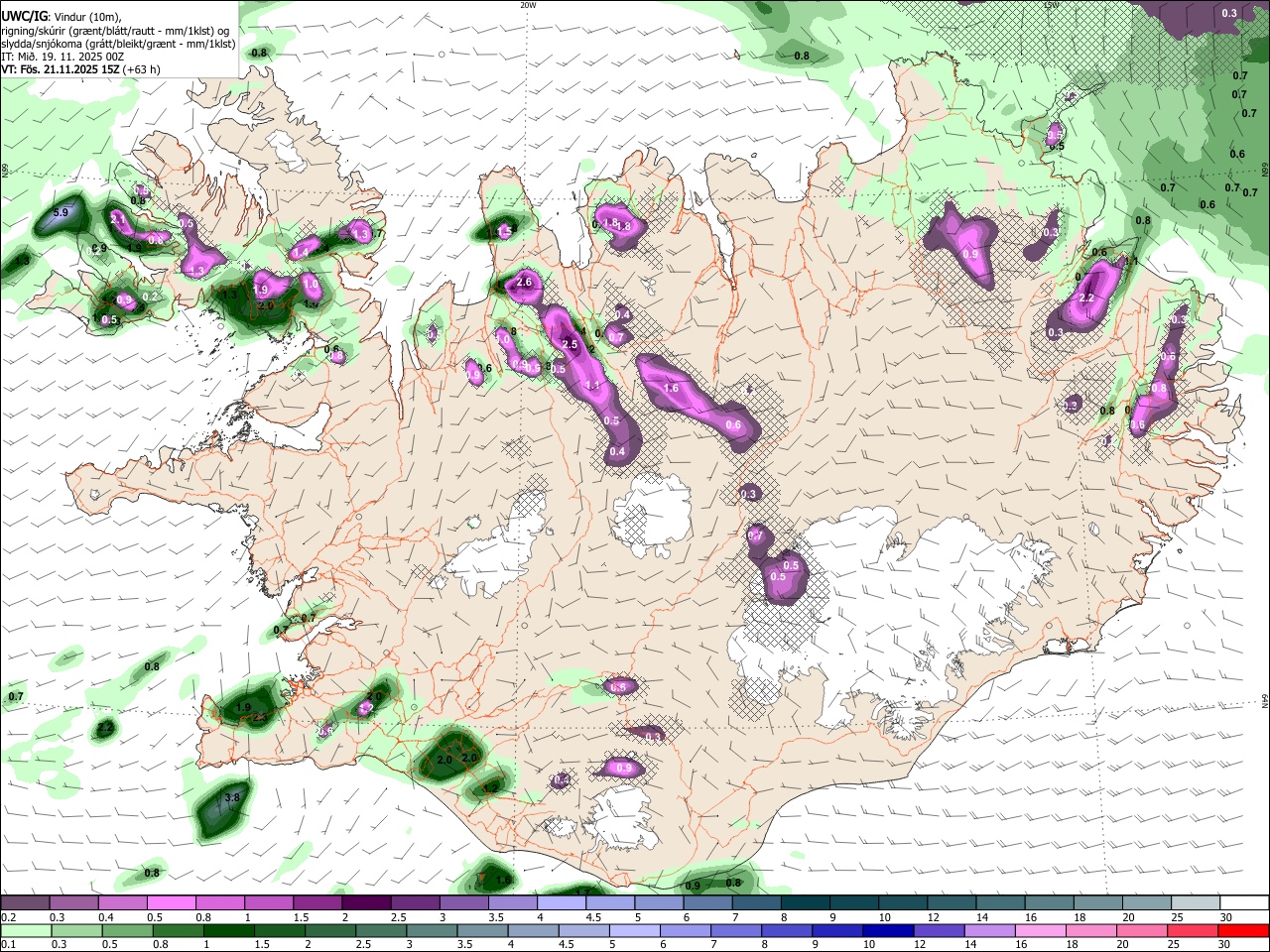Click the '64N' latitude label on right edge
This screenshot has width=1270, height=952.
click(x=1265, y=702)
